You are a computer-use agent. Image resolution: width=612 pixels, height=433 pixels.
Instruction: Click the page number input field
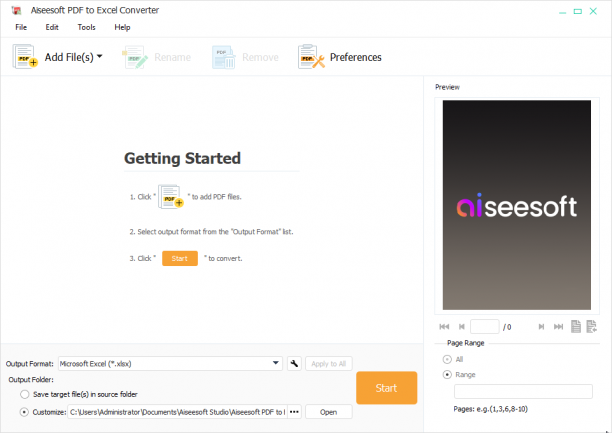[485, 326]
